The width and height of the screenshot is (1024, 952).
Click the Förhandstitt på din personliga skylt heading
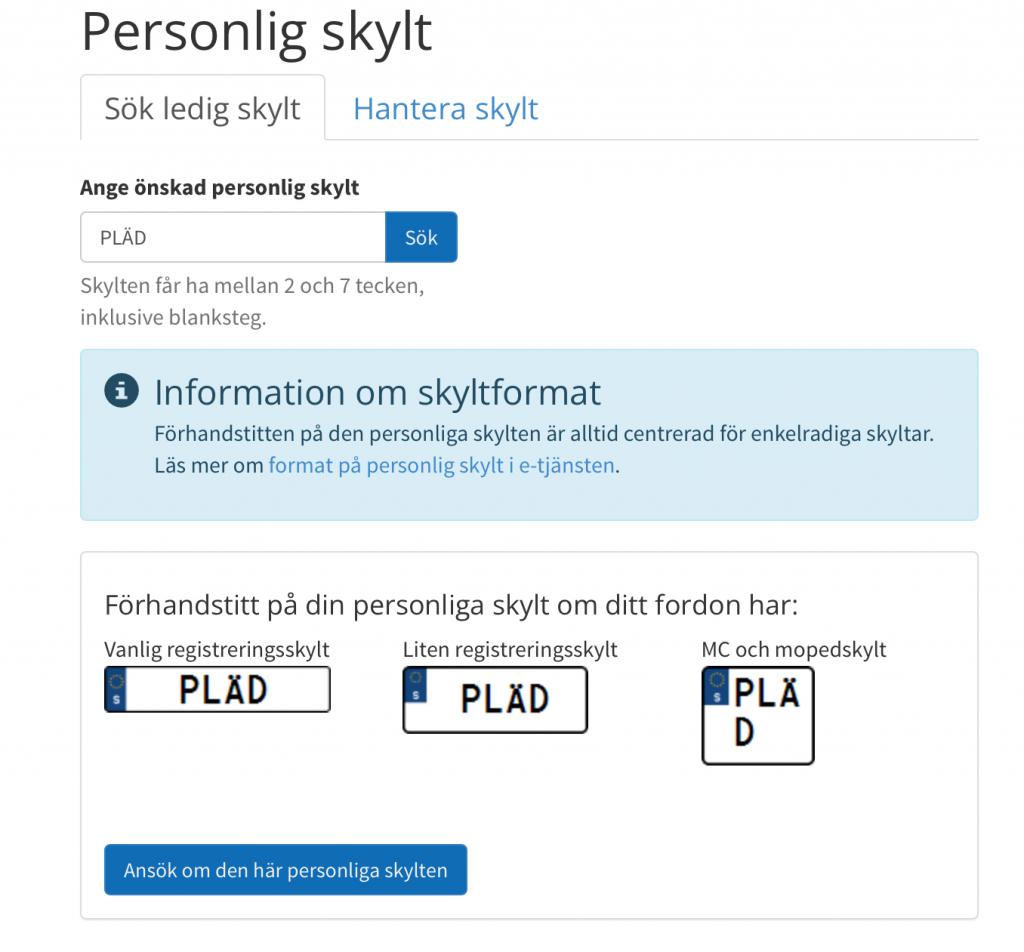[451, 605]
